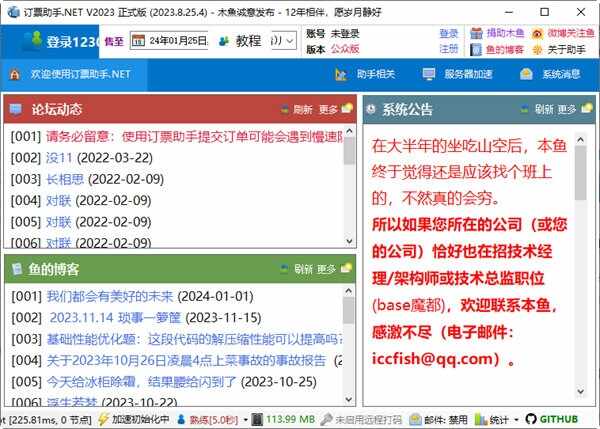Viewport: 600px width, 429px height.
Task: Open the 服务器加速 menu
Action: pos(457,74)
